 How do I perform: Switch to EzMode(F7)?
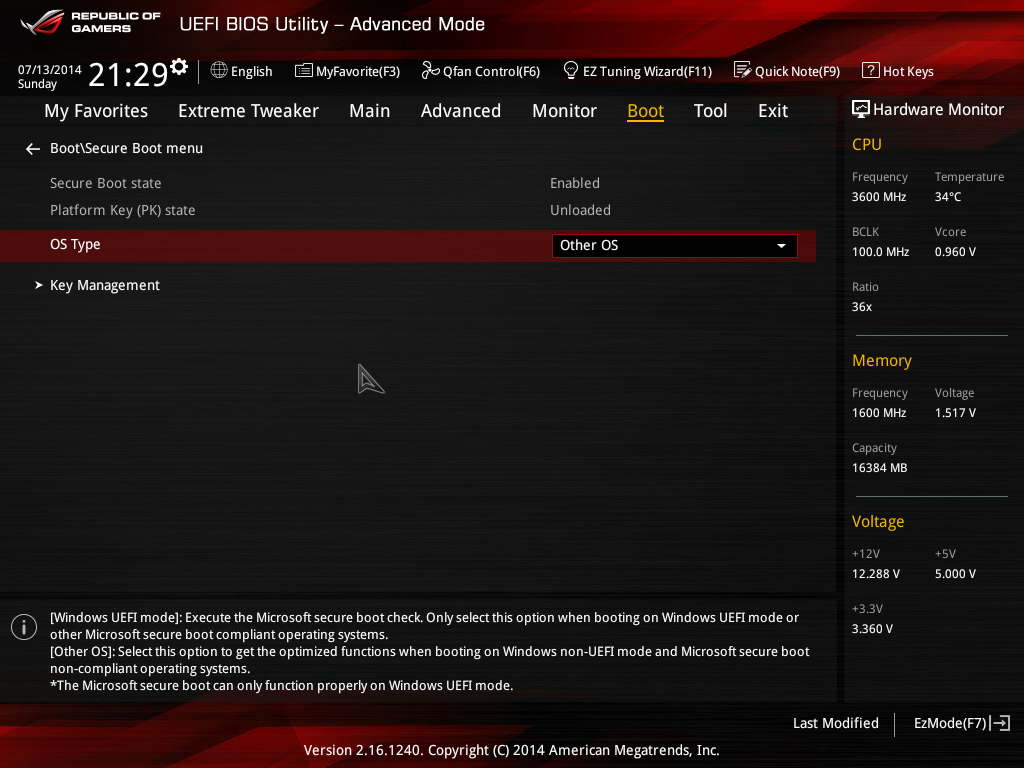coord(950,723)
